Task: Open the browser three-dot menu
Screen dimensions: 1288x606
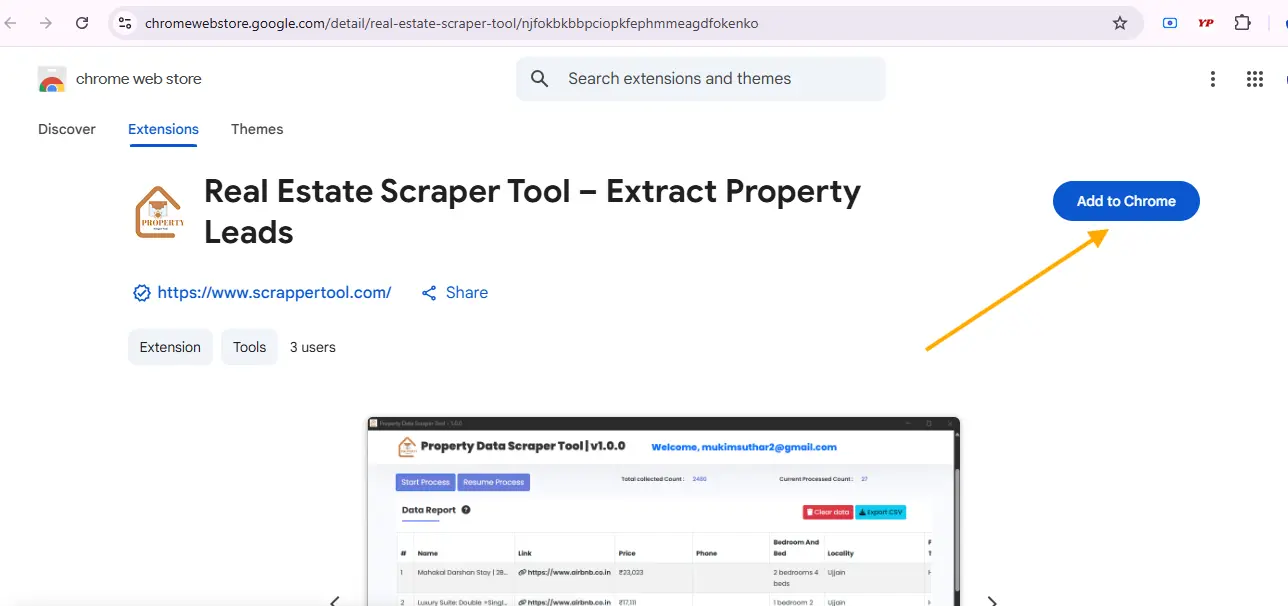Action: [1213, 78]
